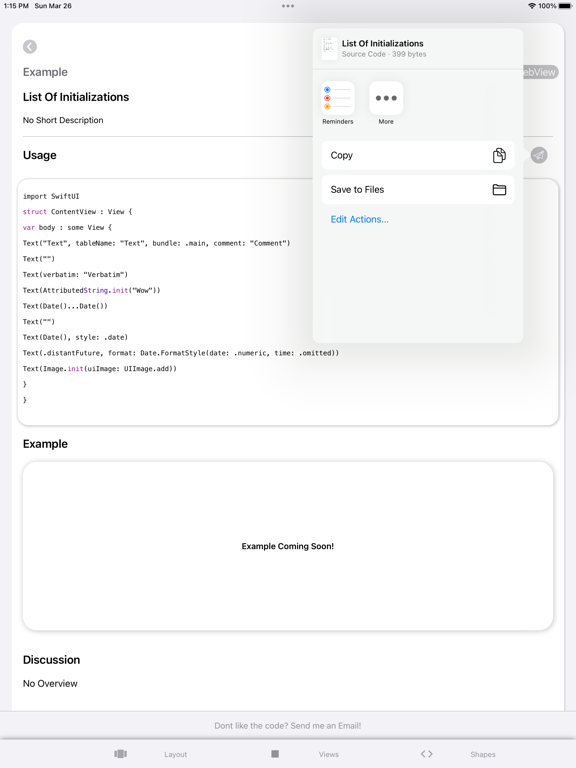Screen dimensions: 576x768
Task: Click the 'Text(Image.init(uiImage: UIImage.add))' line
Action: click(99, 368)
